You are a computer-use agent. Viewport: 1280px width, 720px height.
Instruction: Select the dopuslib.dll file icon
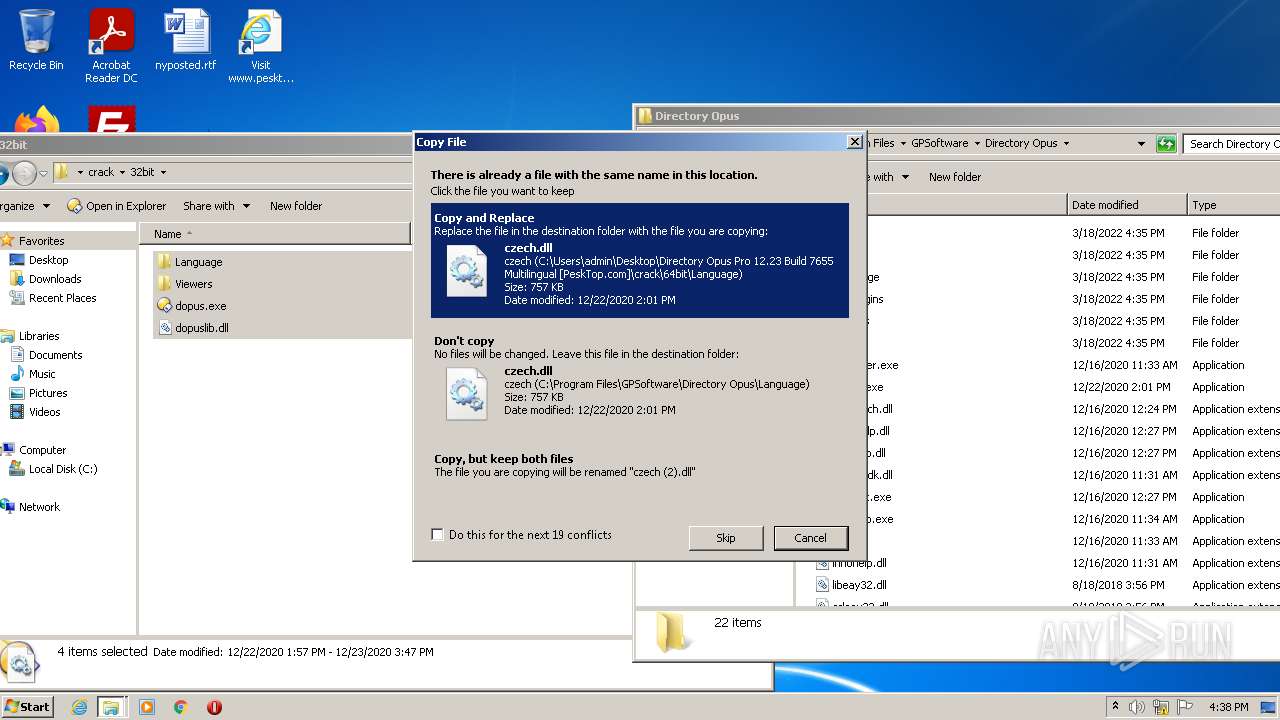[x=166, y=328]
